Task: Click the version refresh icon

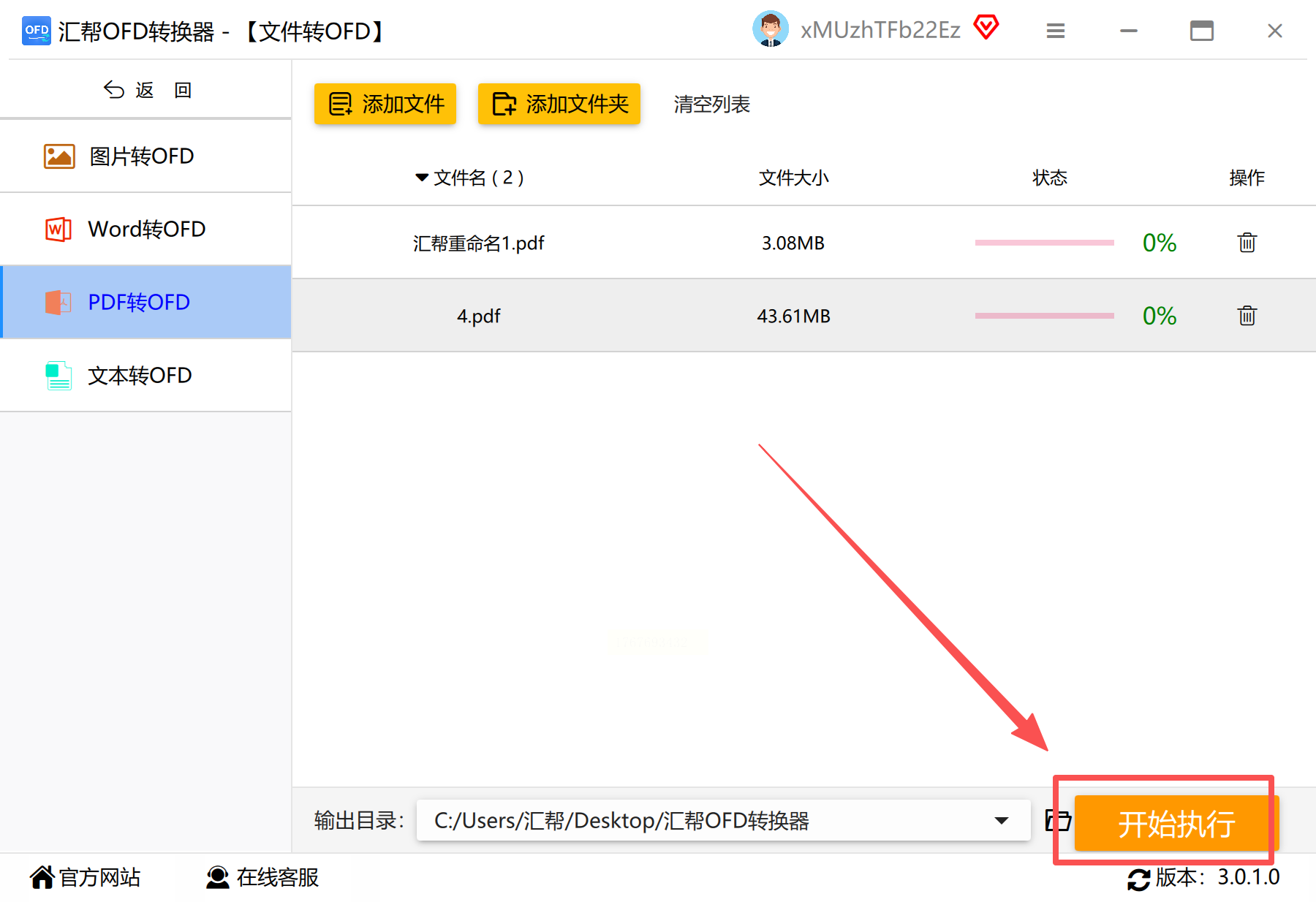Action: (1138, 879)
